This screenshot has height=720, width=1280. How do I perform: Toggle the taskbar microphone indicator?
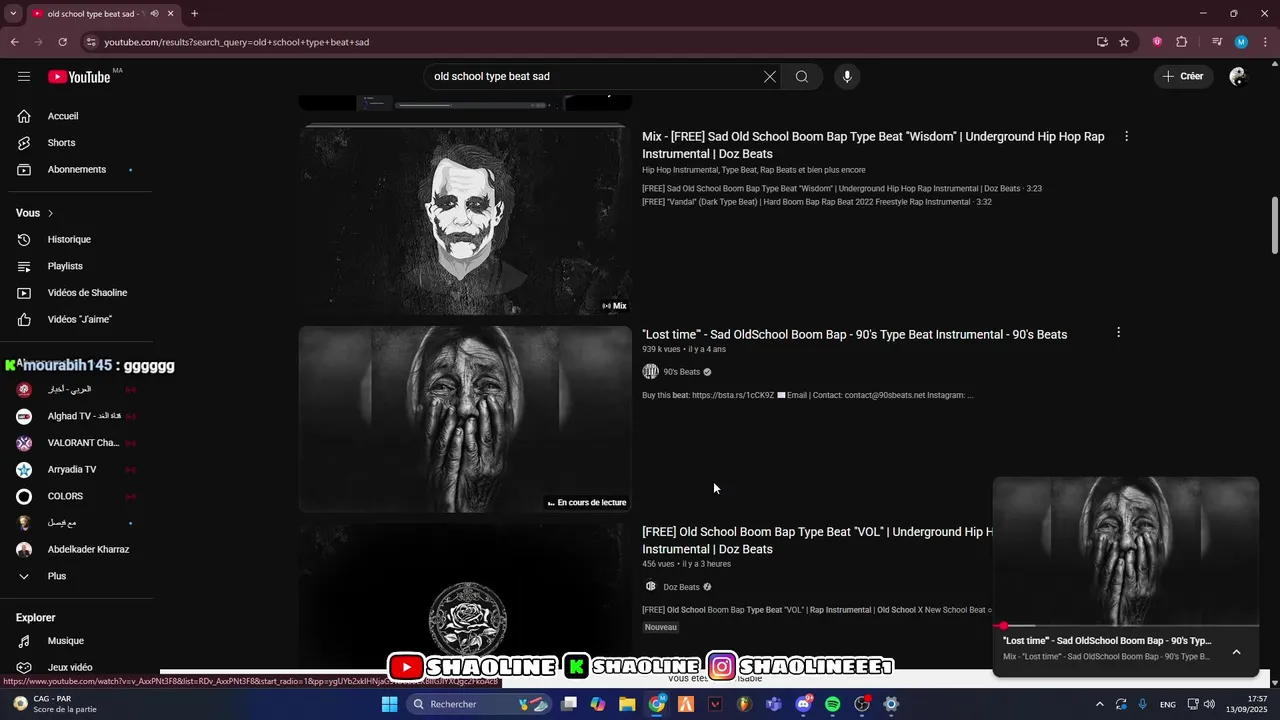(x=1142, y=704)
